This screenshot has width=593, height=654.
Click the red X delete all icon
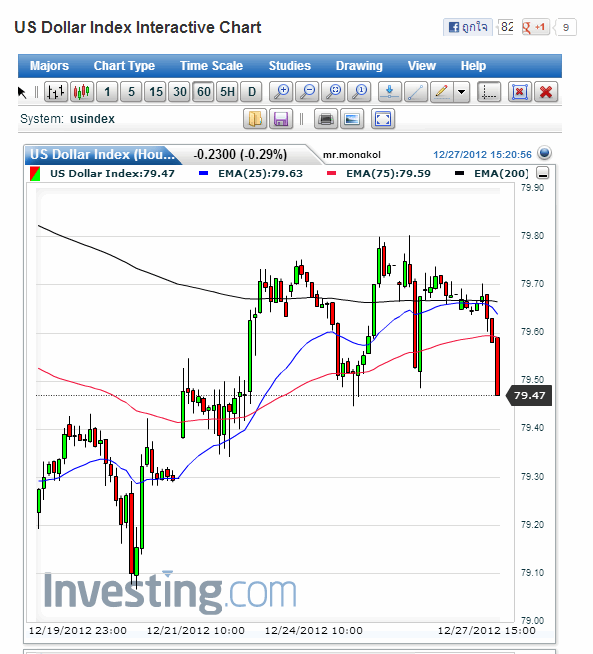pyautogui.click(x=546, y=92)
